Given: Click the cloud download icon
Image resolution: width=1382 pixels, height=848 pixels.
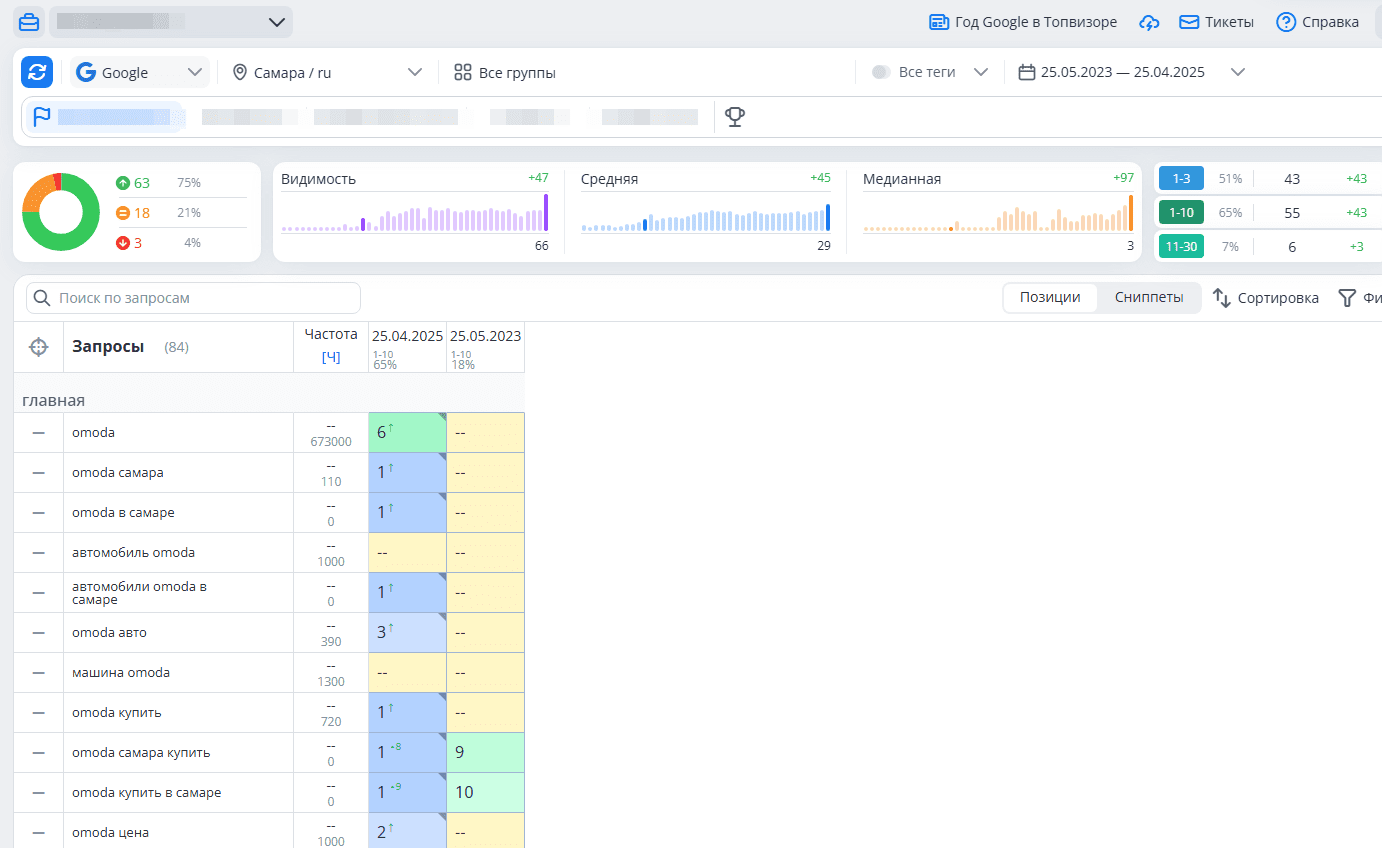Looking at the screenshot, I should (1149, 22).
